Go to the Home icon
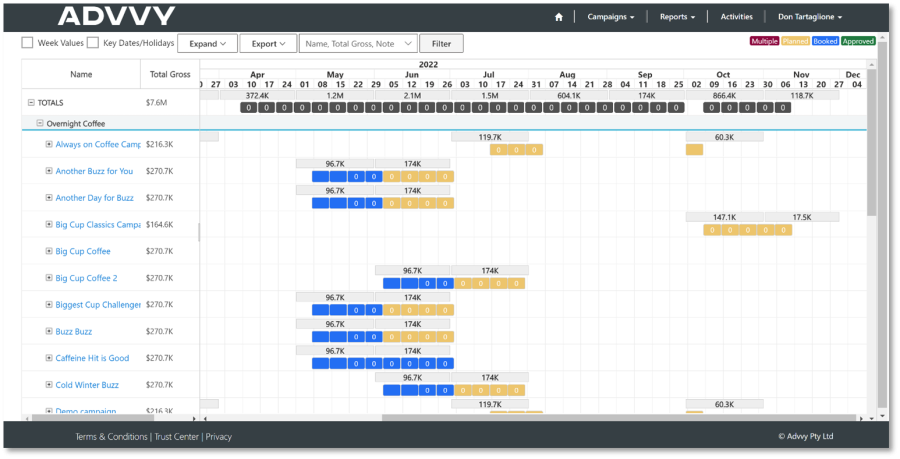900x459 pixels. [559, 17]
